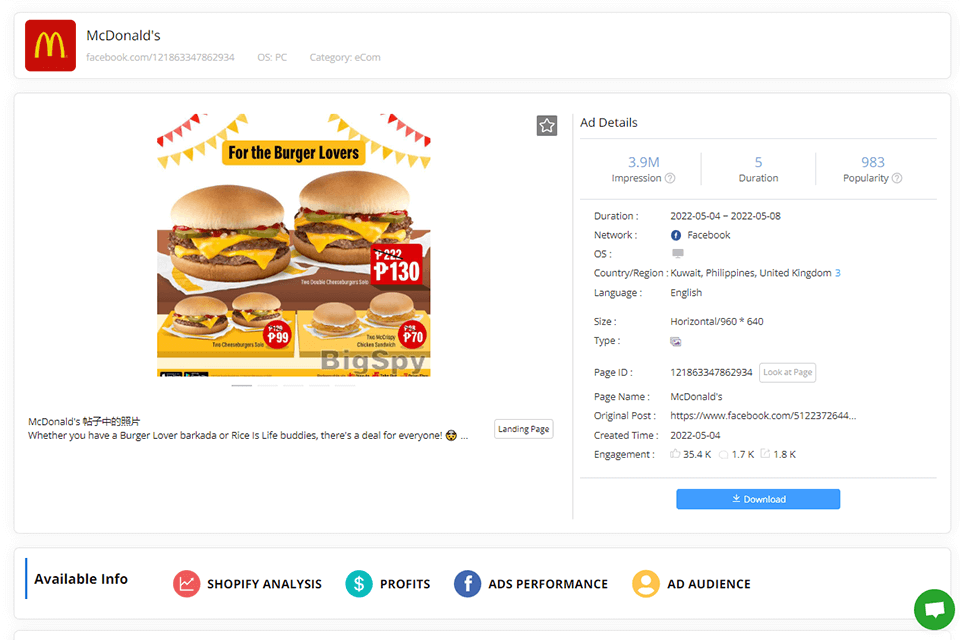Open the green chat support bubble

[x=934, y=609]
